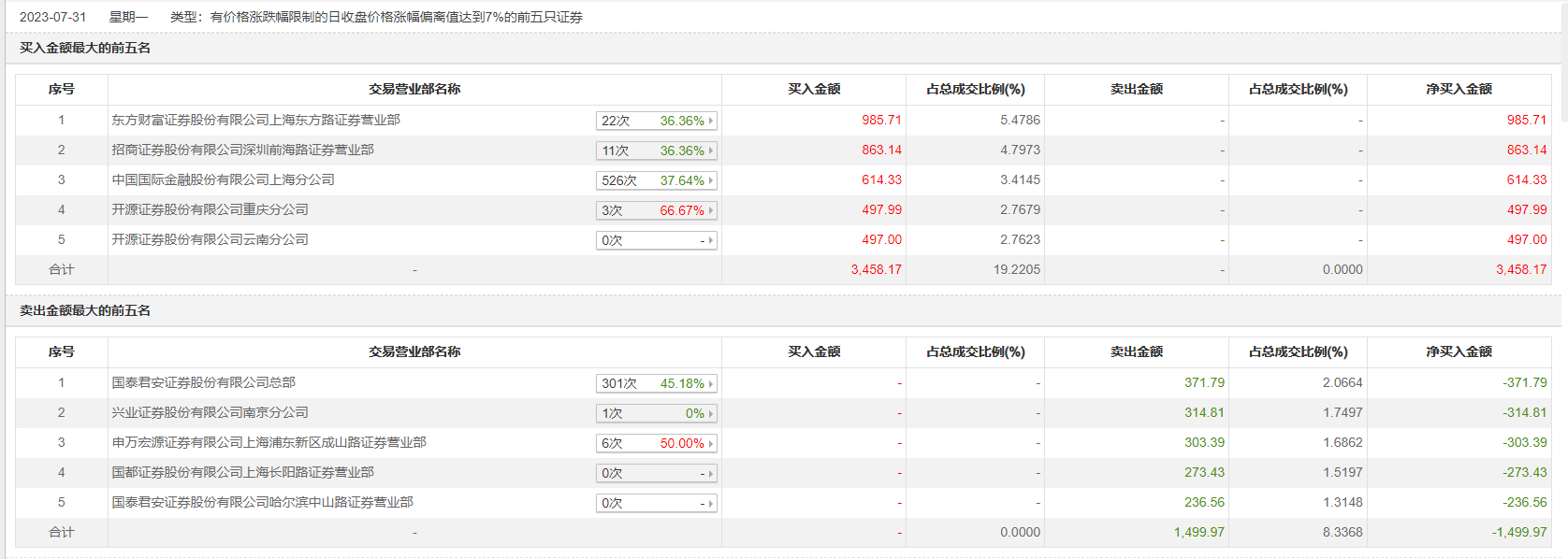Screen dimensions: 1568x559
Task: Select 开源证券股份有限公司重庆分公司
Action: pyautogui.click(x=210, y=209)
